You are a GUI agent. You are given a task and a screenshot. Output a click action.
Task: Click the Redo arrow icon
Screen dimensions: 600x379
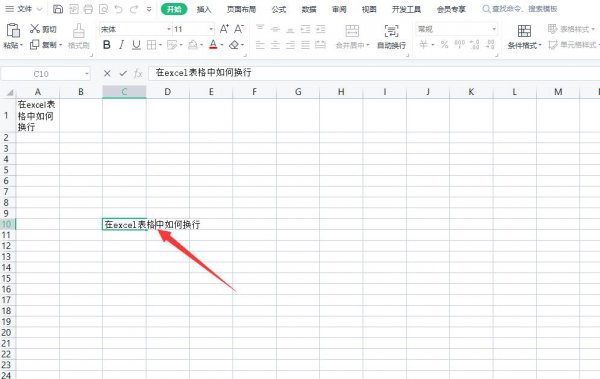coord(134,9)
